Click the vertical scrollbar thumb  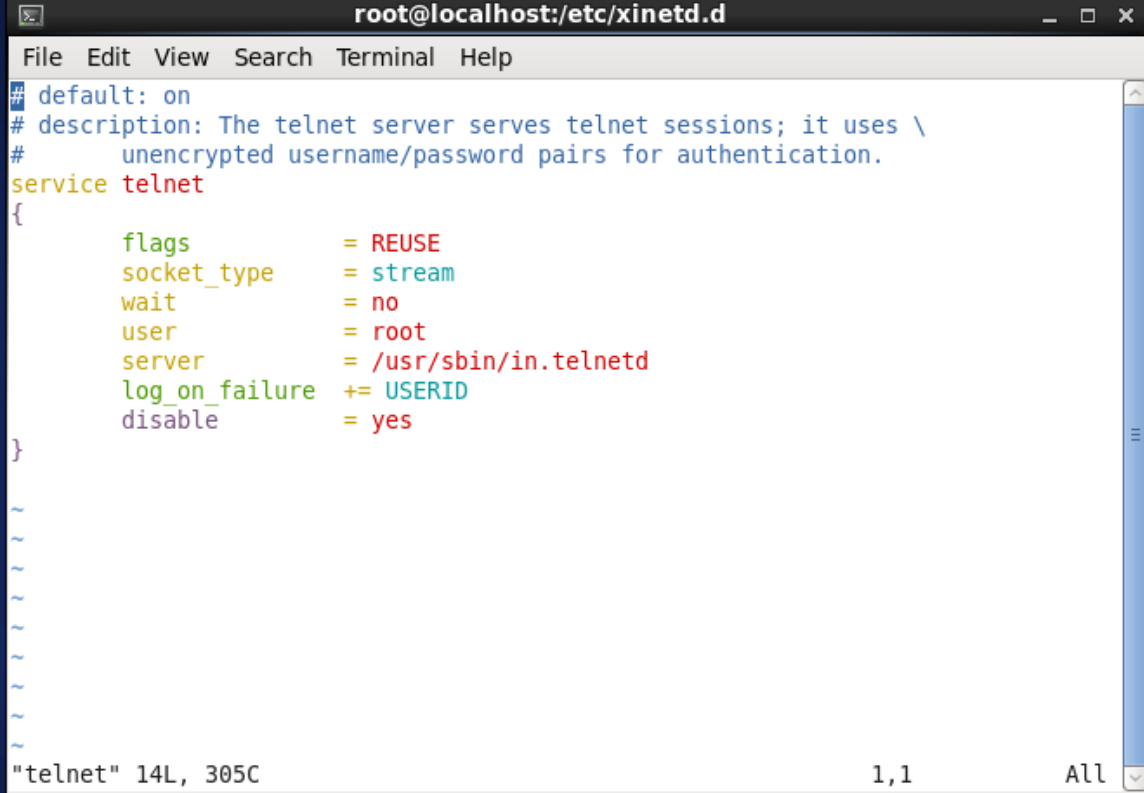pos(1134,435)
